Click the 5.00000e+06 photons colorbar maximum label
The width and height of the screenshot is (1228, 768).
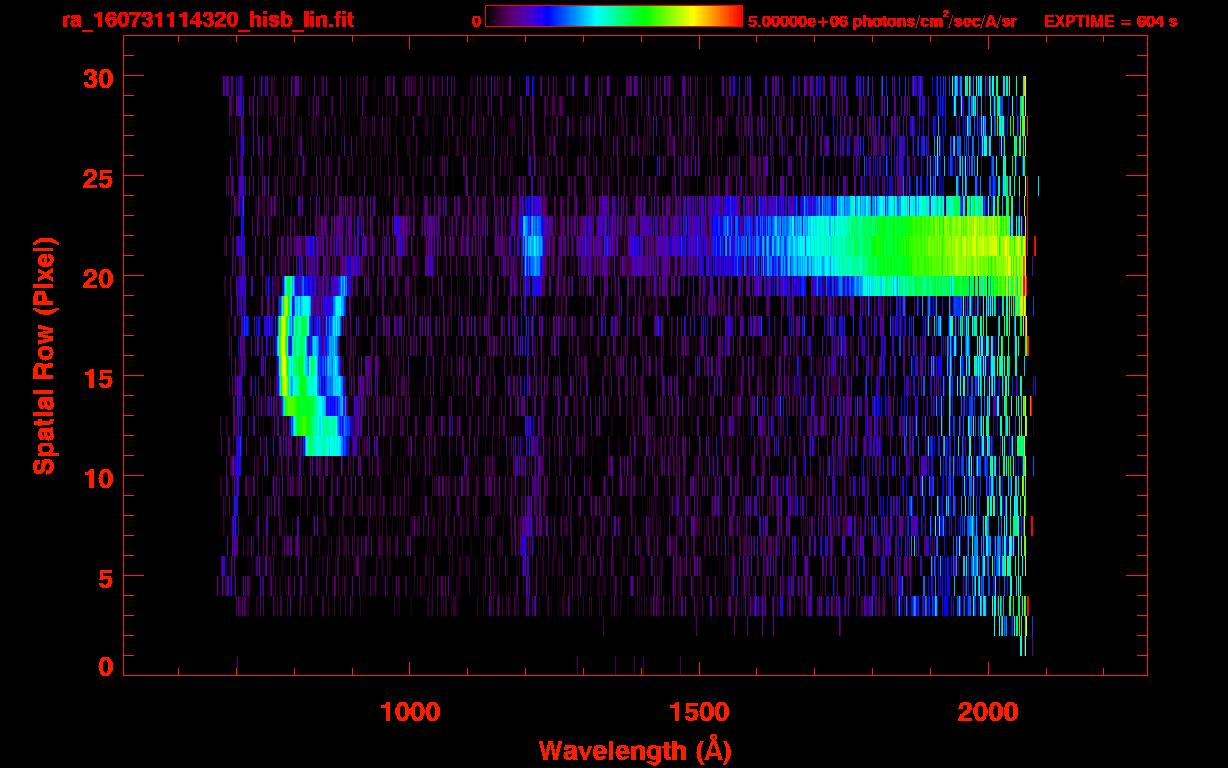(881, 21)
